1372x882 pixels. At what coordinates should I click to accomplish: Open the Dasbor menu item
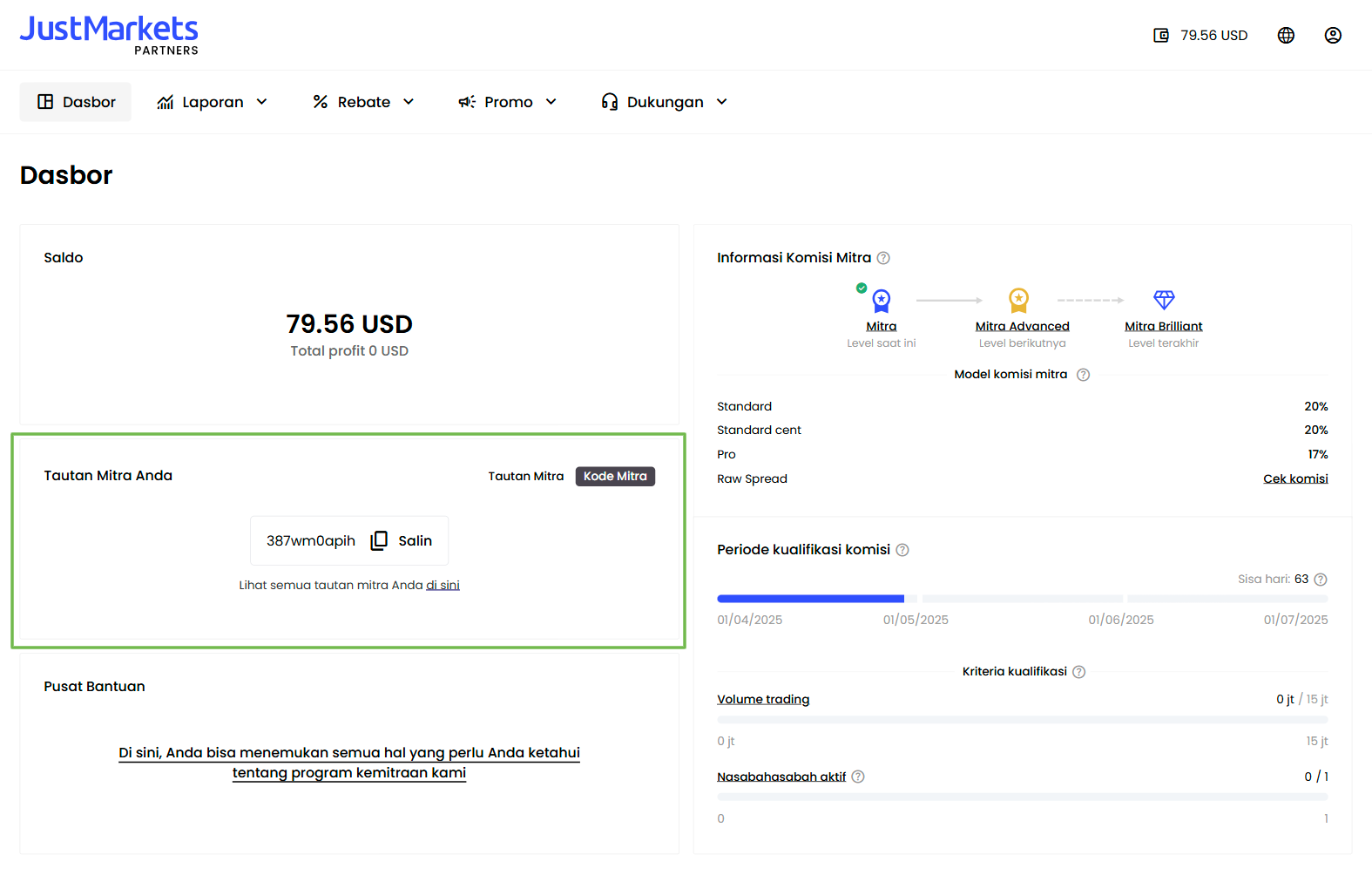coord(76,102)
